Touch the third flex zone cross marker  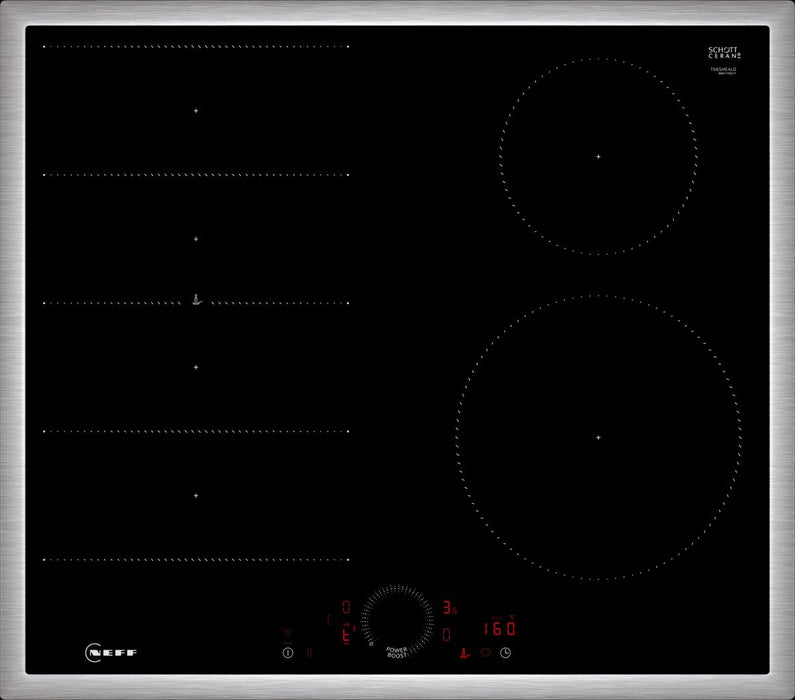(x=196, y=367)
